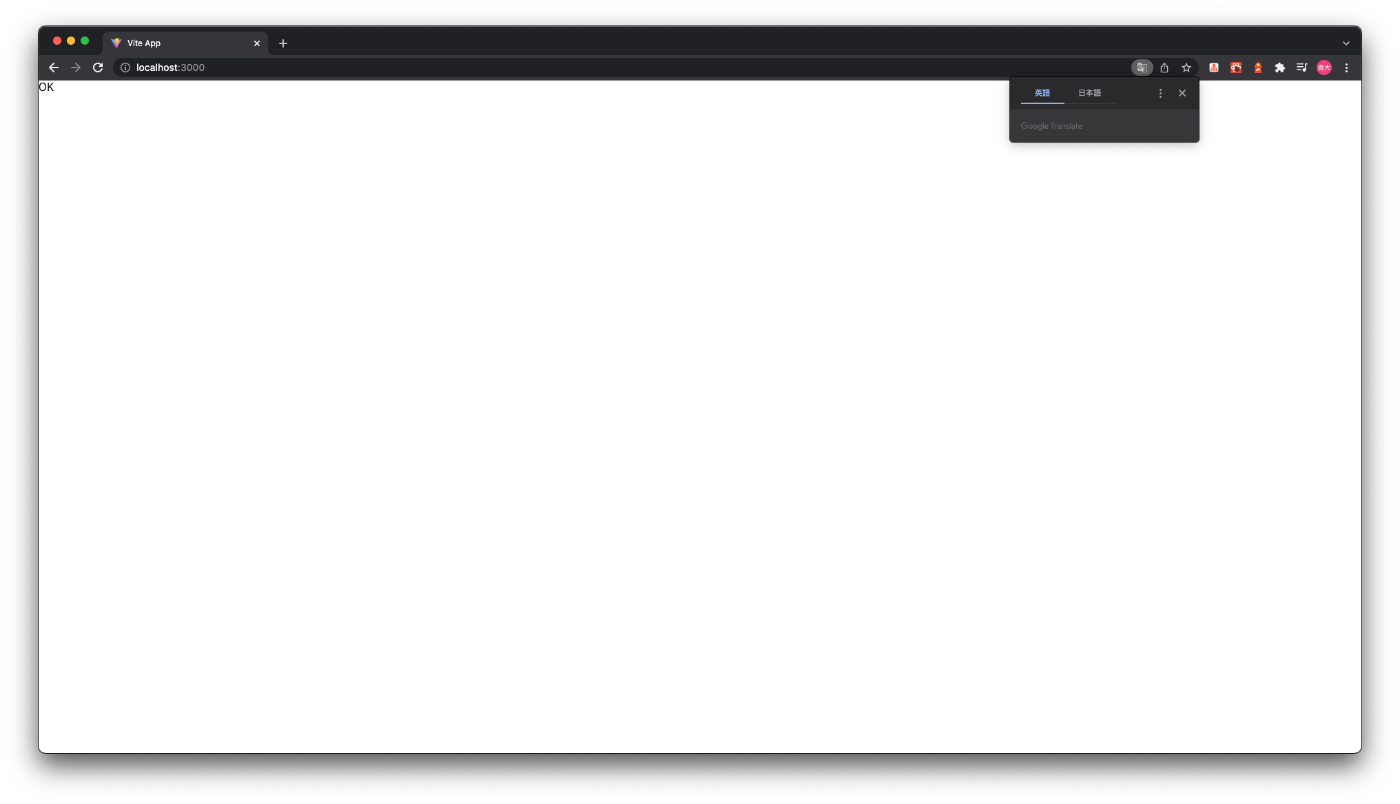Open Chrome's three-dot main menu
The width and height of the screenshot is (1400, 804).
(x=1346, y=68)
